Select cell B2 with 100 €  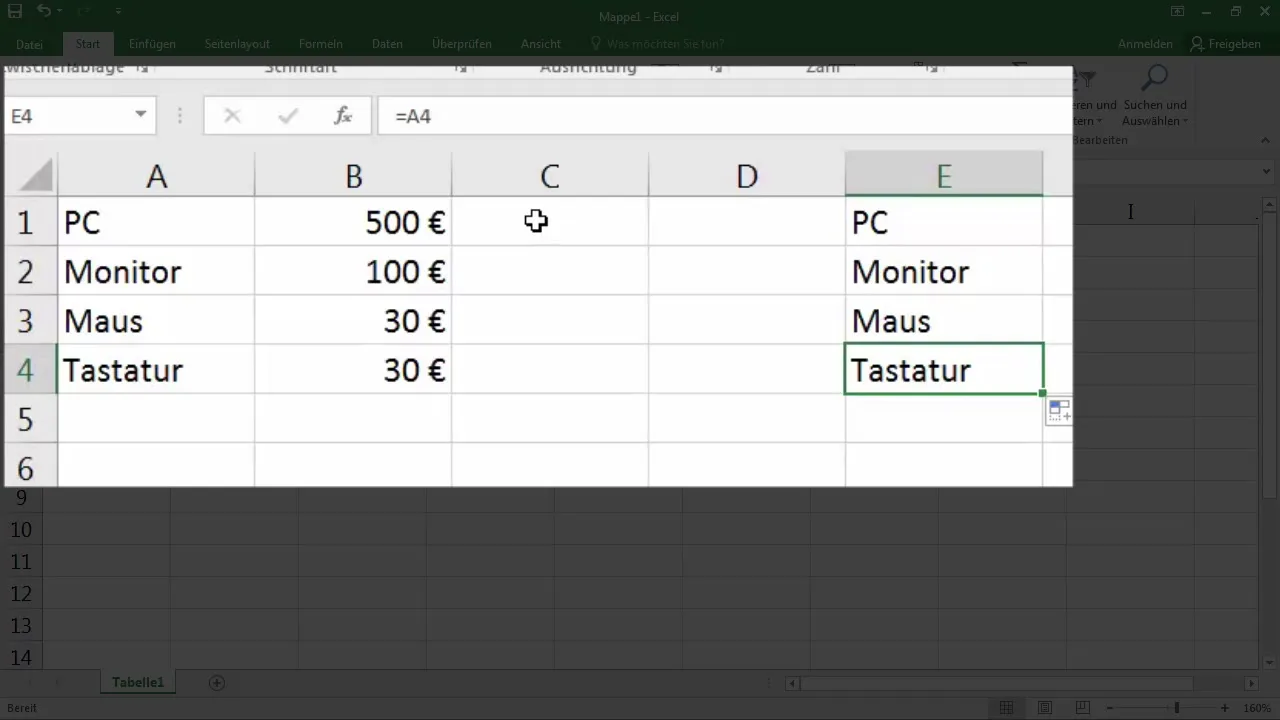tap(353, 271)
